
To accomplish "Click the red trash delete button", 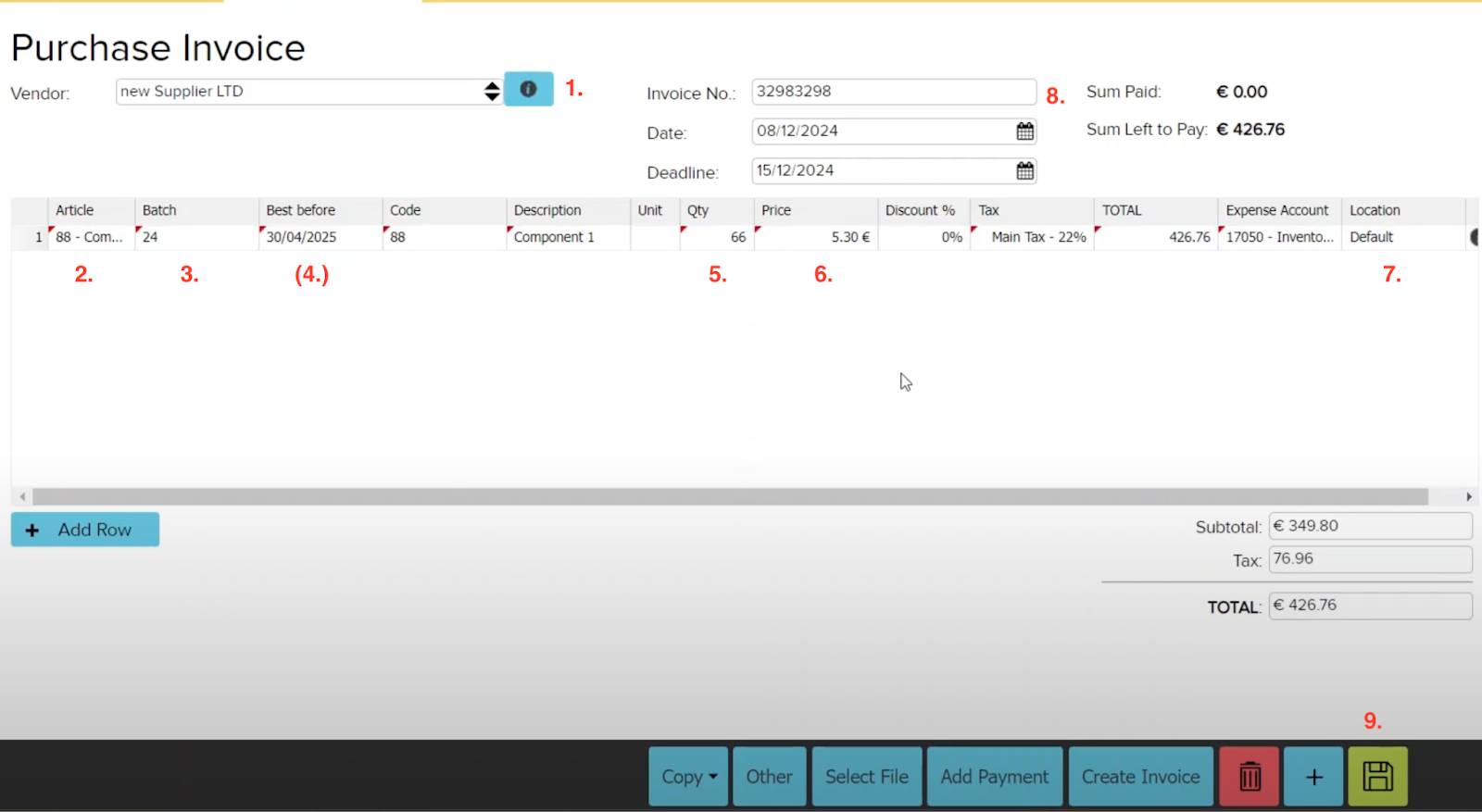I will [x=1249, y=776].
